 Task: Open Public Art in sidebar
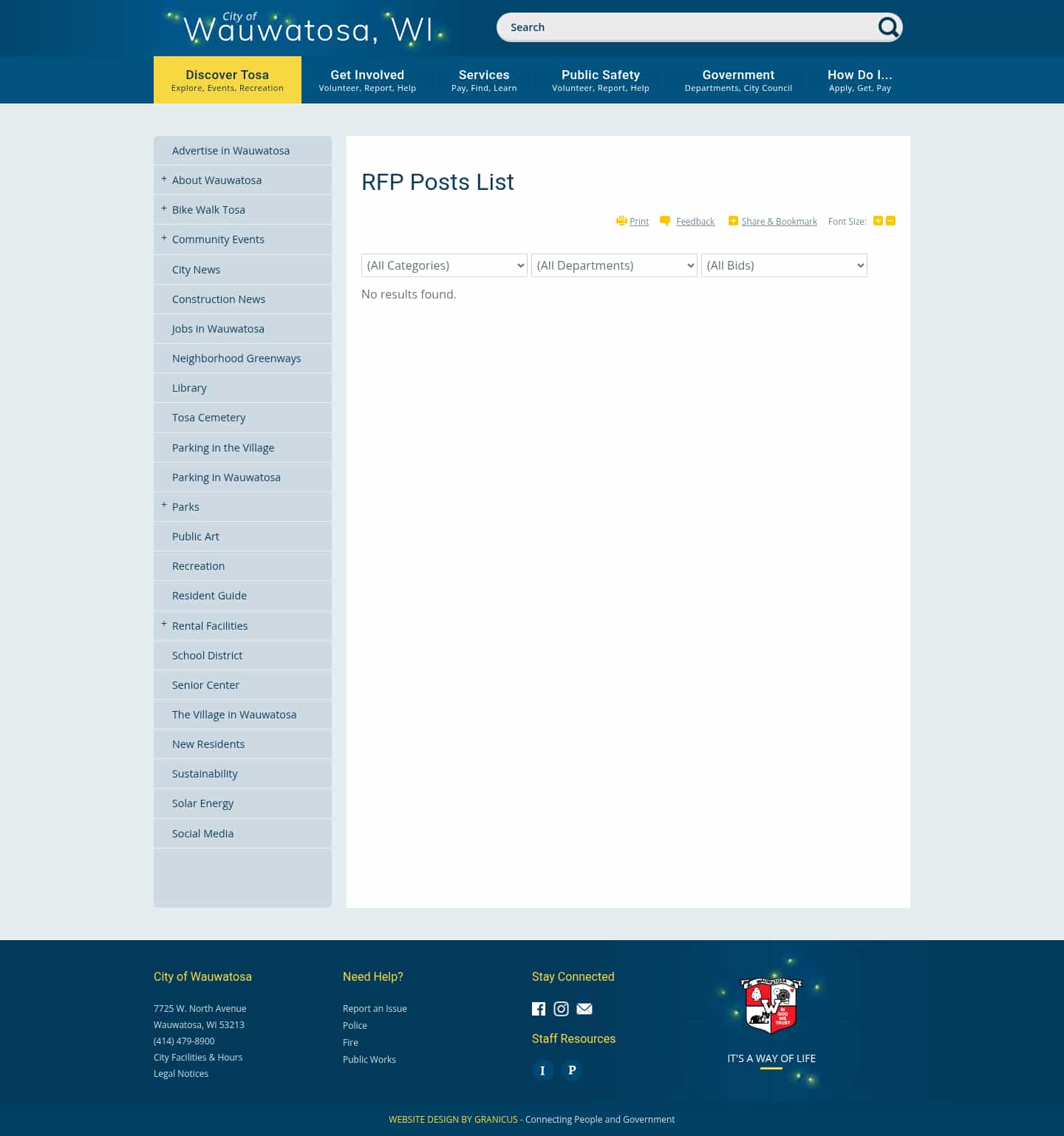tap(242, 537)
